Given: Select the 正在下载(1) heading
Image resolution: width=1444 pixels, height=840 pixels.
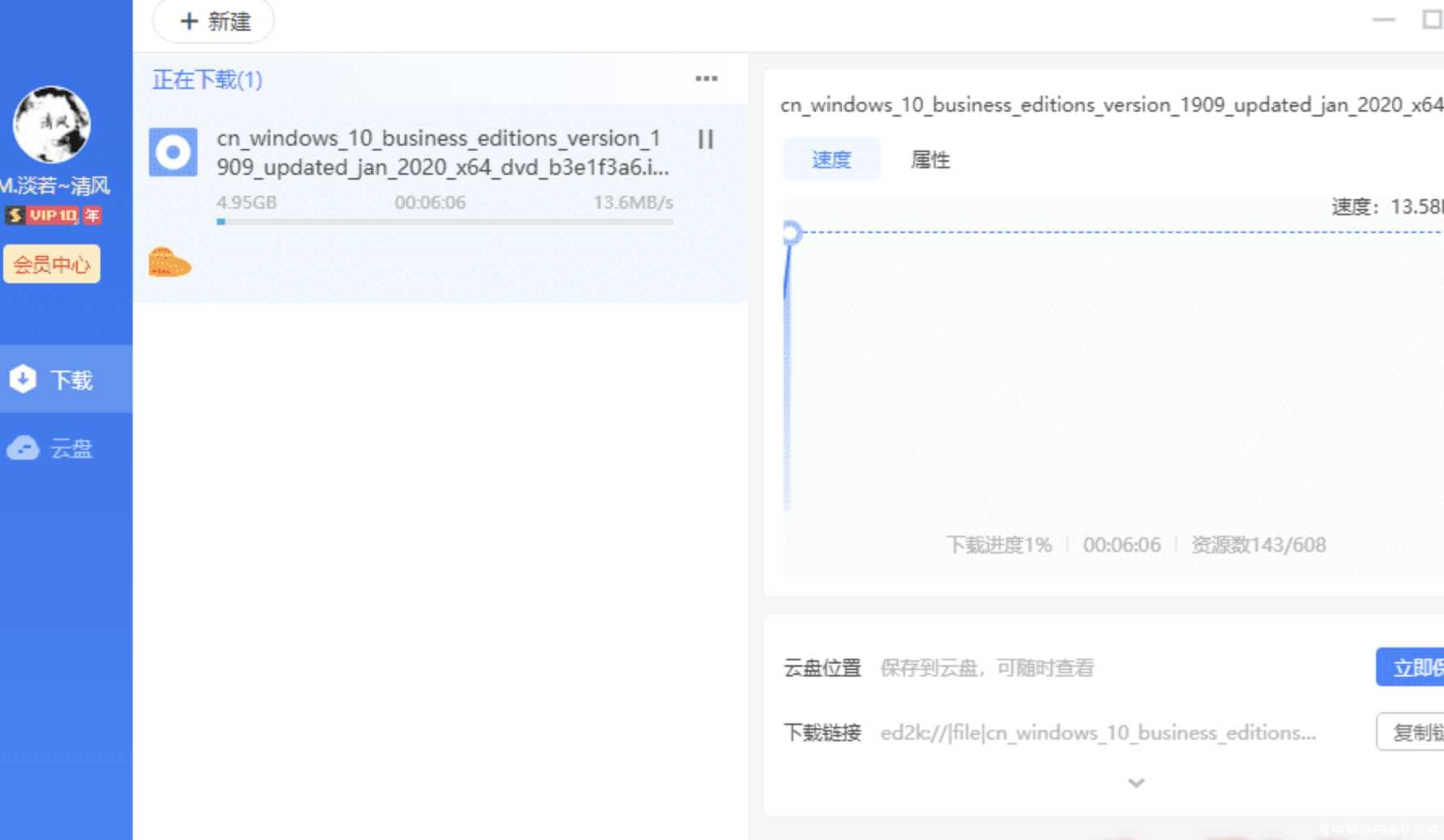Looking at the screenshot, I should tap(207, 79).
